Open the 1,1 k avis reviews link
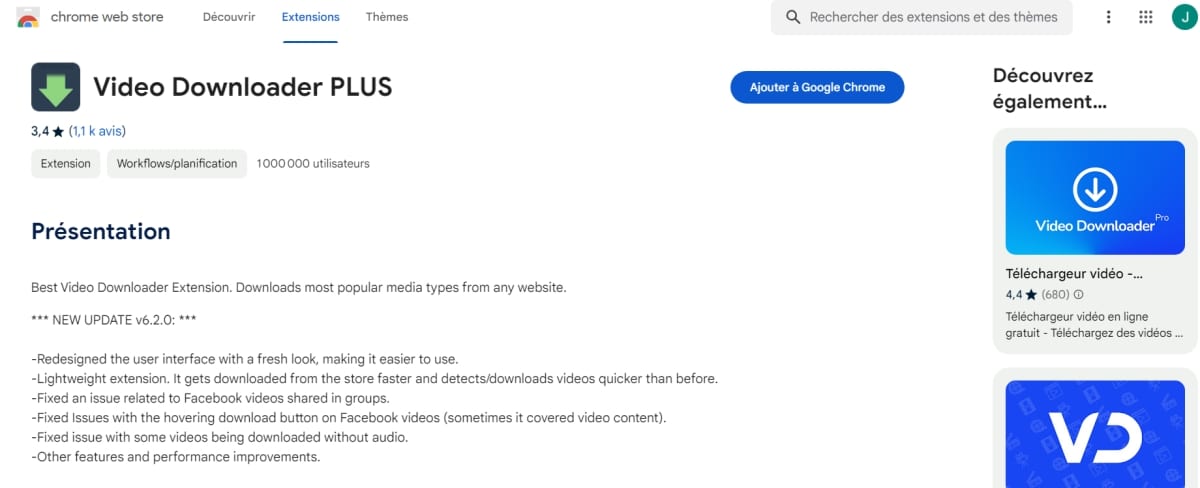Image resolution: width=1200 pixels, height=488 pixels. click(97, 131)
